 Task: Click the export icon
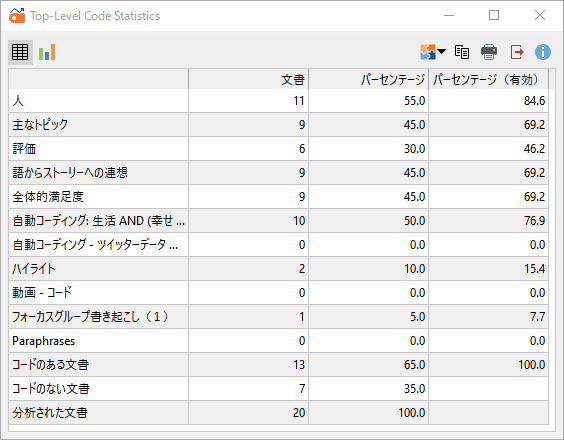[517, 52]
